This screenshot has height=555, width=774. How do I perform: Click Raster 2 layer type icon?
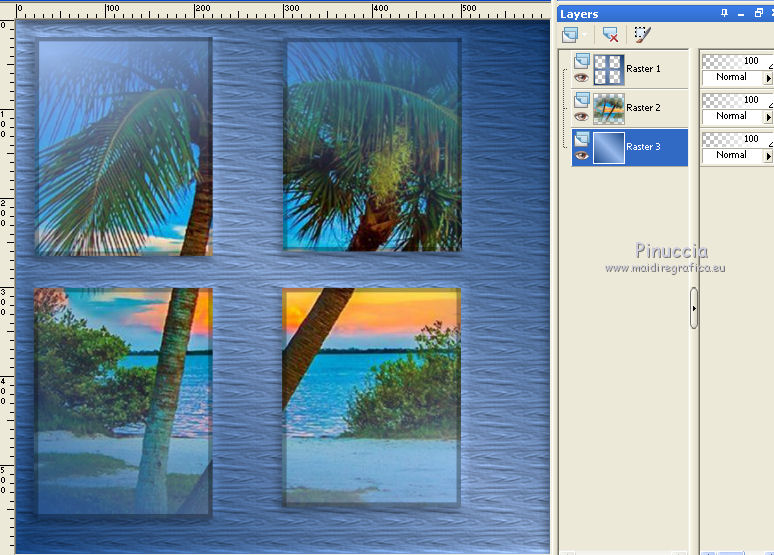click(582, 100)
